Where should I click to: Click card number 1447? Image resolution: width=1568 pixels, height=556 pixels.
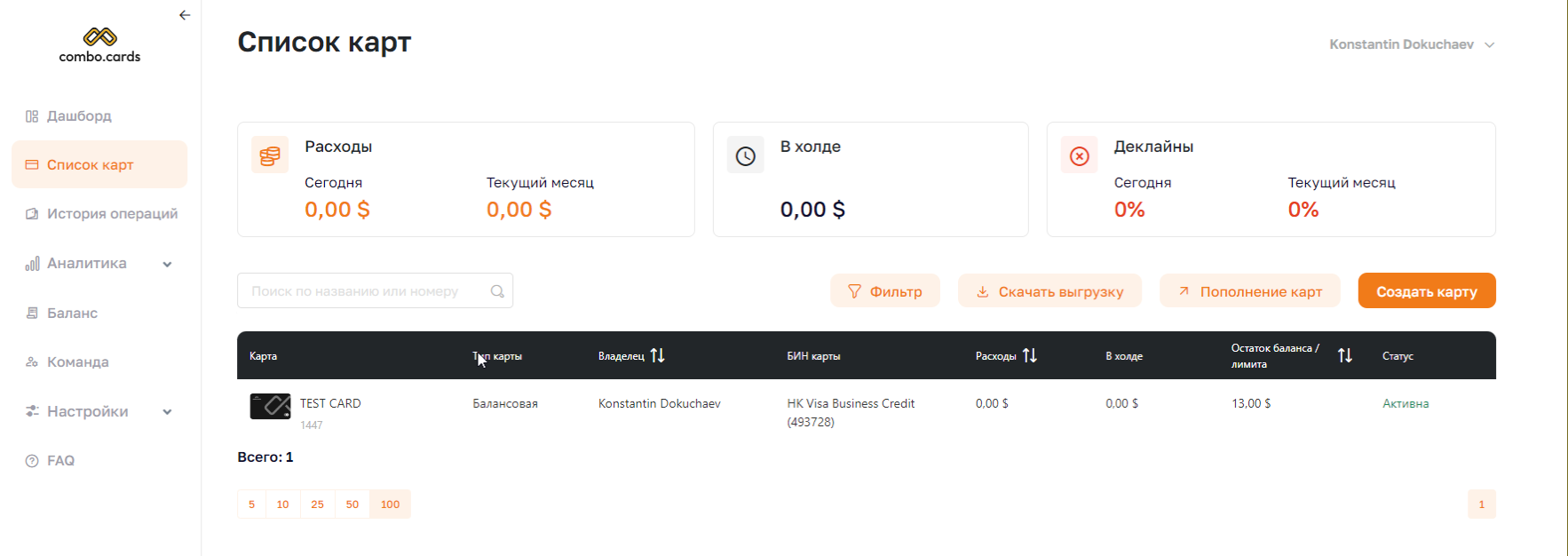coord(312,425)
